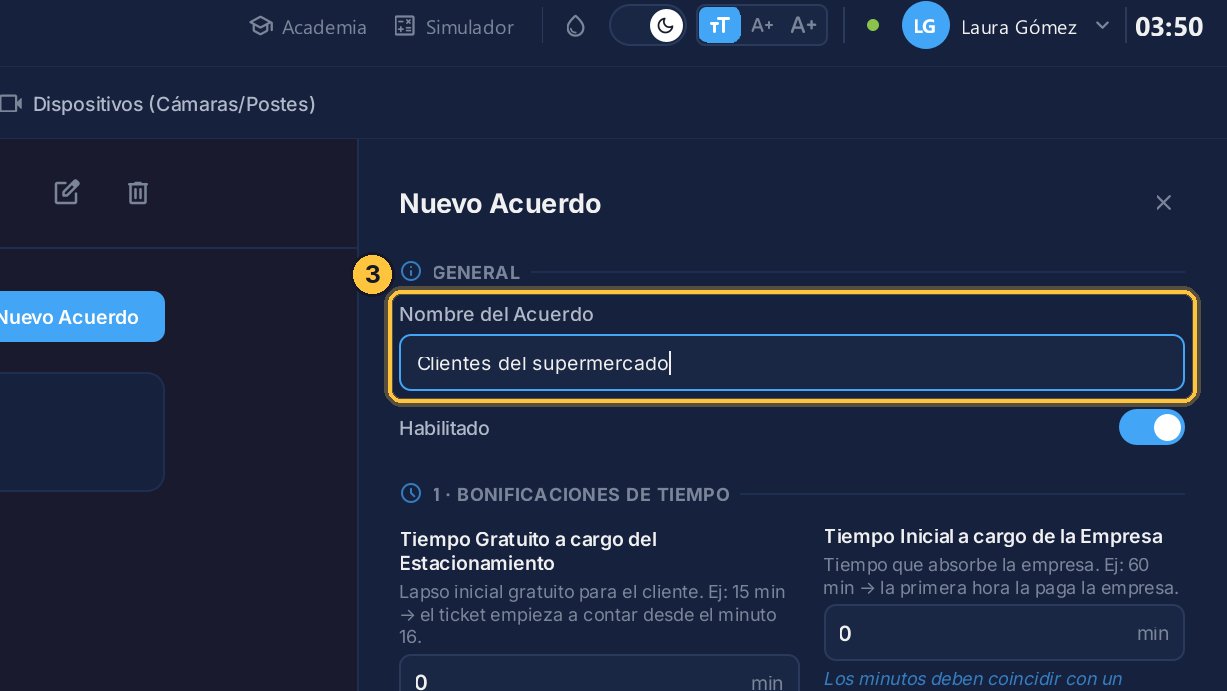The height and width of the screenshot is (691, 1227).
Task: Click the Tiempo Gratuito minutes input
Action: coord(599,673)
